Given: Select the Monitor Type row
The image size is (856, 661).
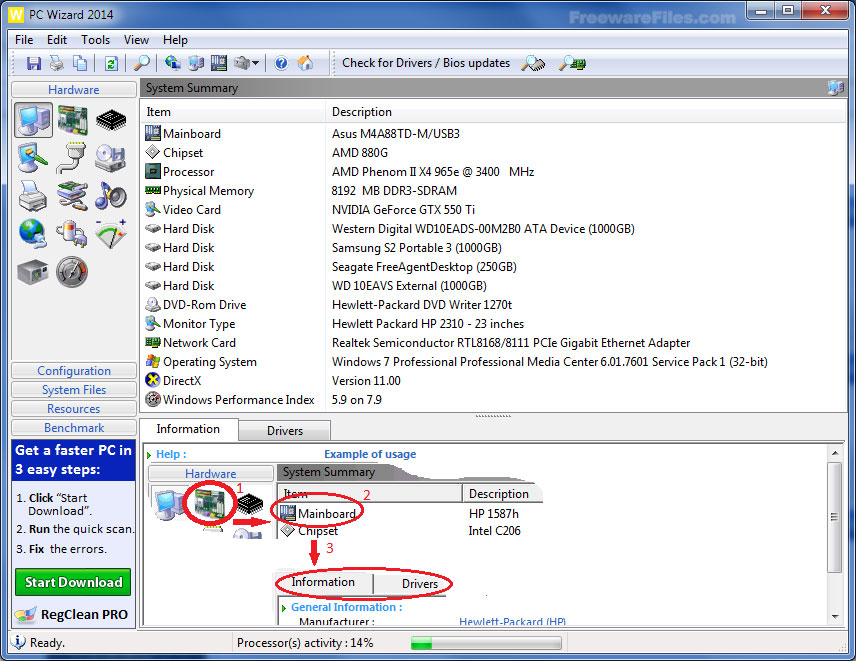Looking at the screenshot, I should tap(495, 324).
